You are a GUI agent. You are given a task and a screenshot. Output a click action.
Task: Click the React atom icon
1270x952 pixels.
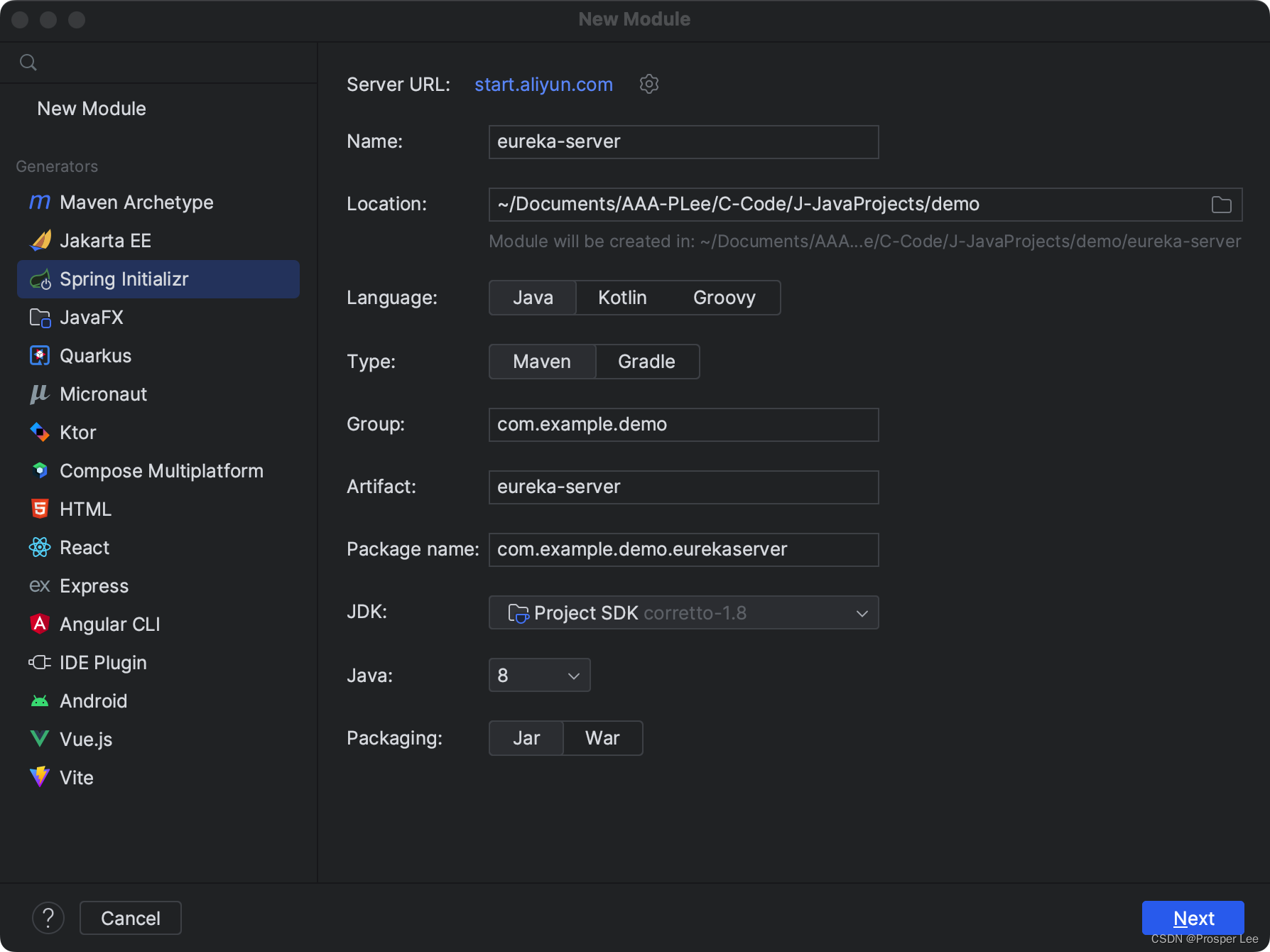click(40, 547)
